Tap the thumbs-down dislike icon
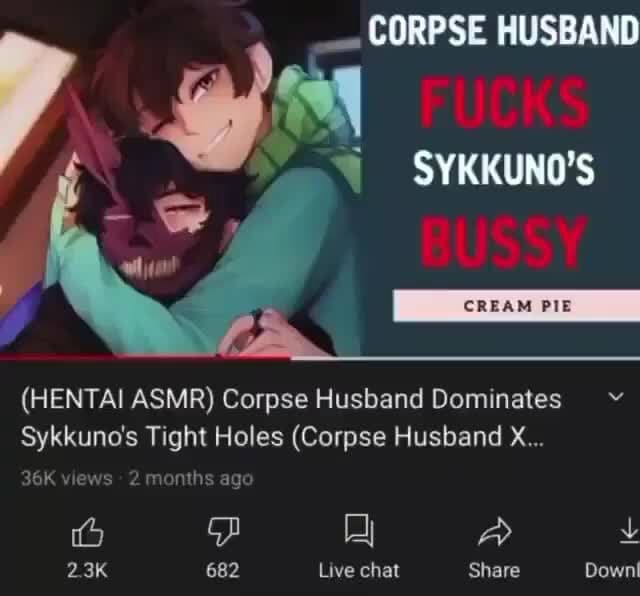 [x=223, y=532]
